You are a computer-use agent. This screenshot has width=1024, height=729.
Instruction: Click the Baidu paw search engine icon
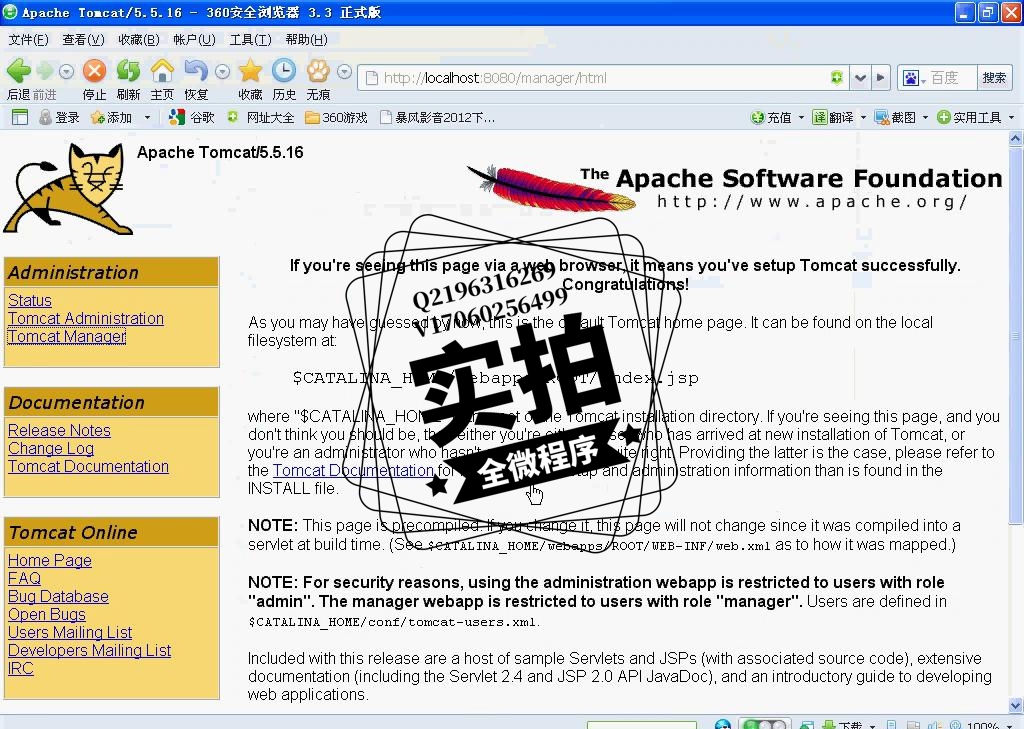[x=910, y=78]
